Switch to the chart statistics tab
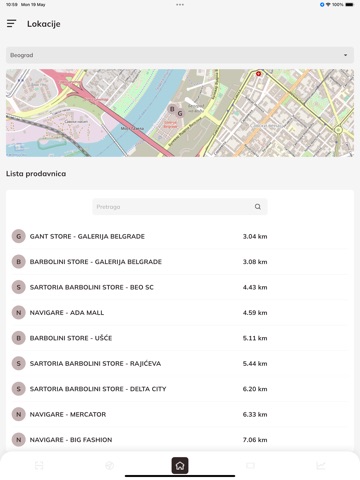 click(x=321, y=465)
